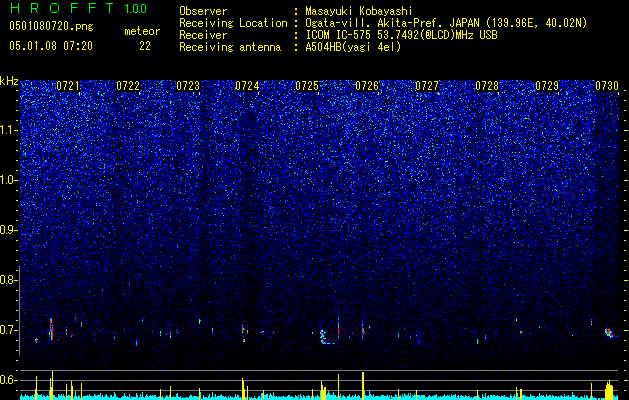629x400 pixels.
Task: Click the 0724 time marker
Action: (x=247, y=86)
